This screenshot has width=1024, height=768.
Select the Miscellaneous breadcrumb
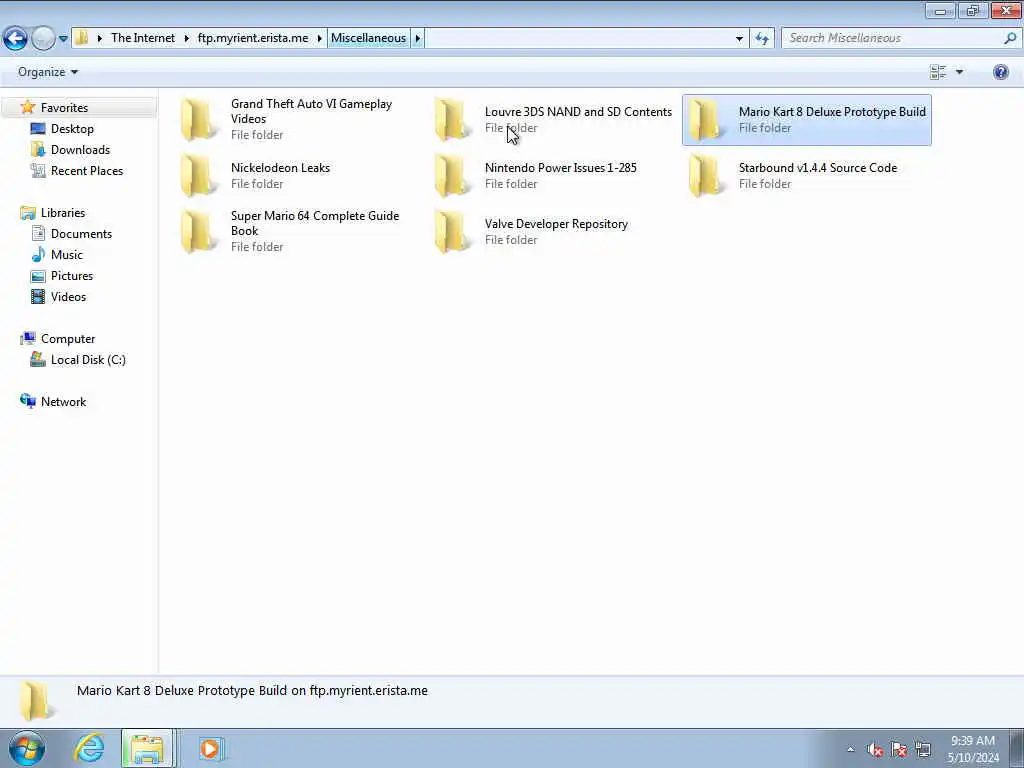tap(368, 38)
